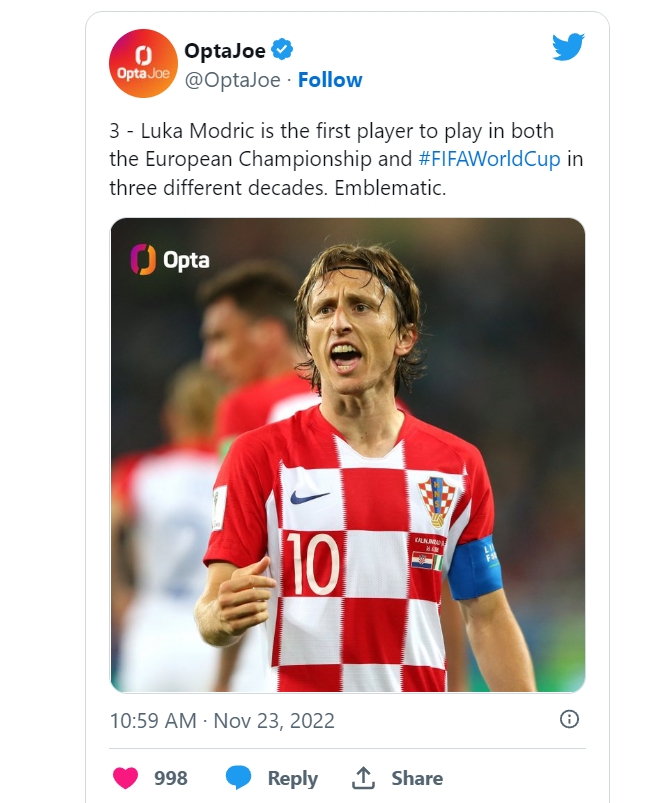Follow the OptaJoe account

pos(330,80)
